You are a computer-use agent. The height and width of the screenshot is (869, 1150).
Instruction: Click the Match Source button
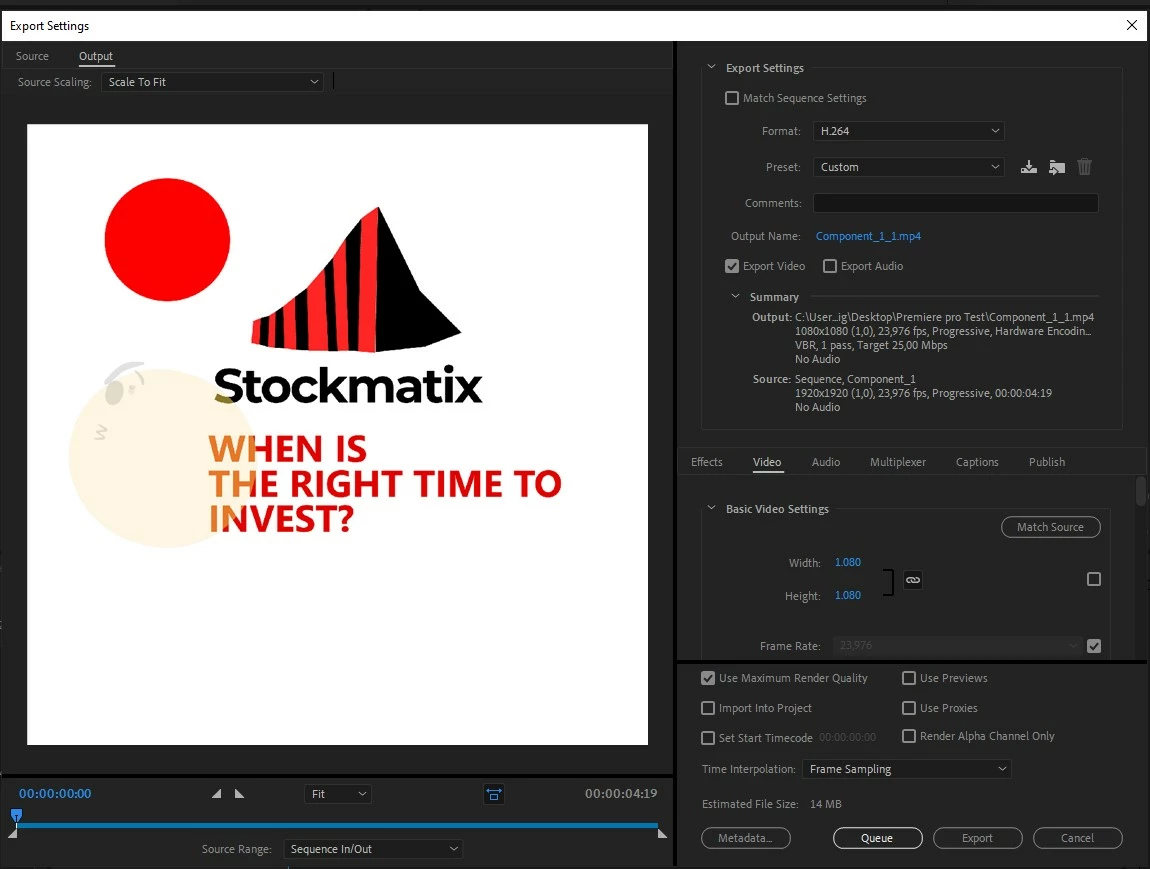pos(1050,527)
